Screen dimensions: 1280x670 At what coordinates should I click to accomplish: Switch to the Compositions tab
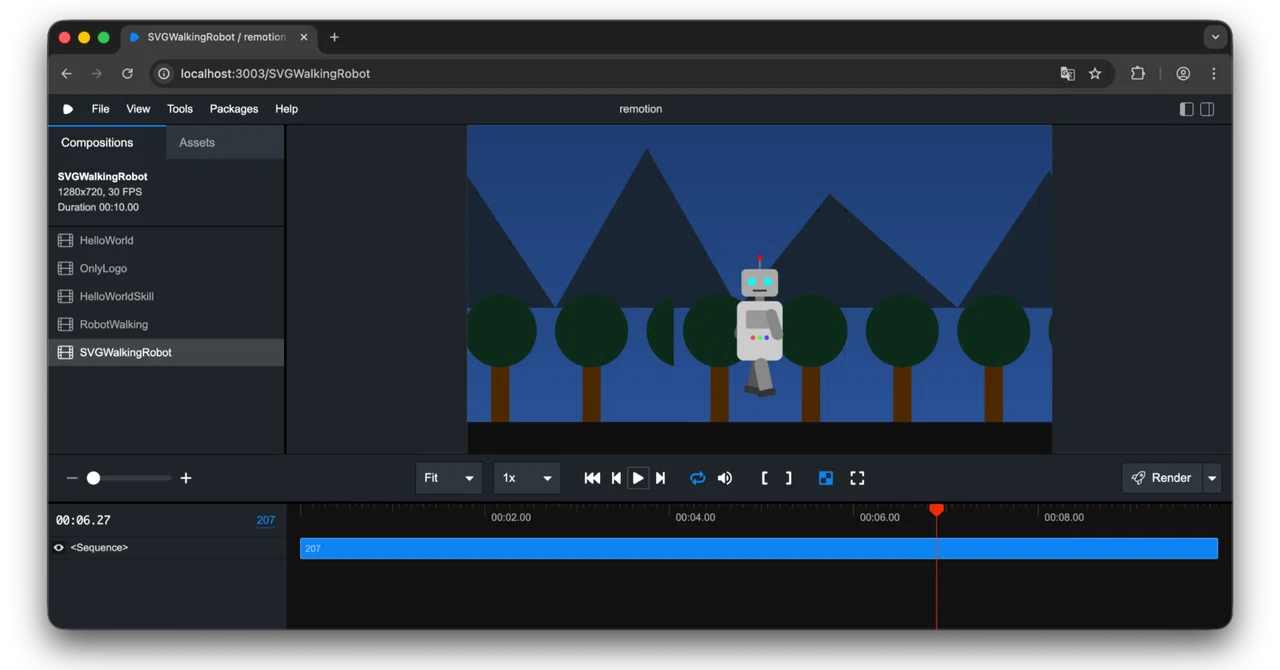coord(107,142)
